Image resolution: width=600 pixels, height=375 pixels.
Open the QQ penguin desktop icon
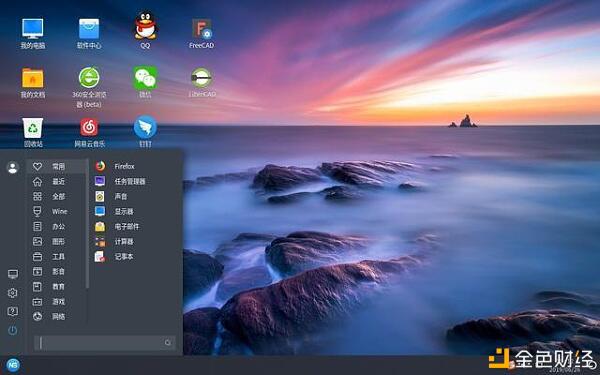[145, 31]
